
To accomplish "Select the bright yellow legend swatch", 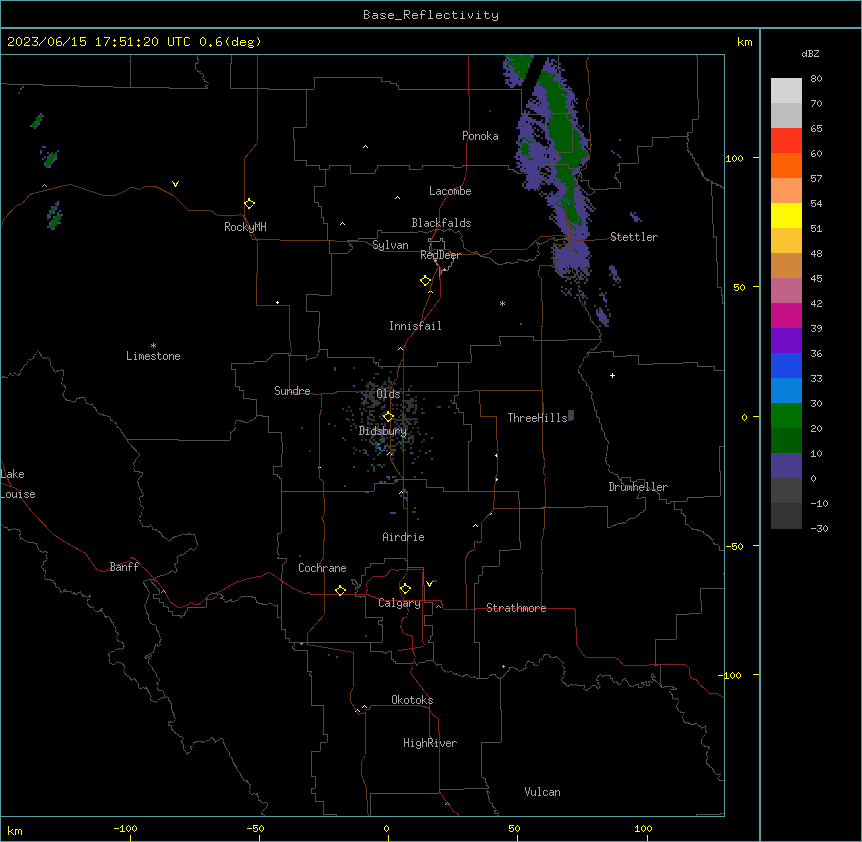I will pos(786,215).
